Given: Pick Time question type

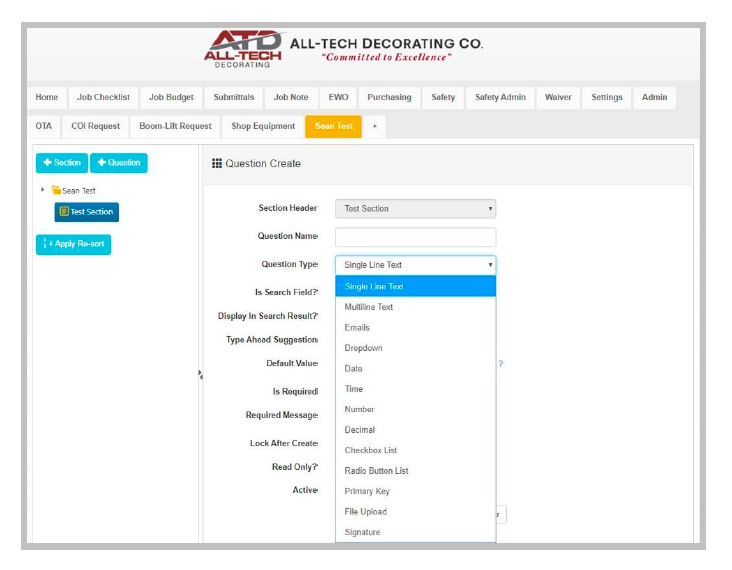Looking at the screenshot, I should point(415,389).
